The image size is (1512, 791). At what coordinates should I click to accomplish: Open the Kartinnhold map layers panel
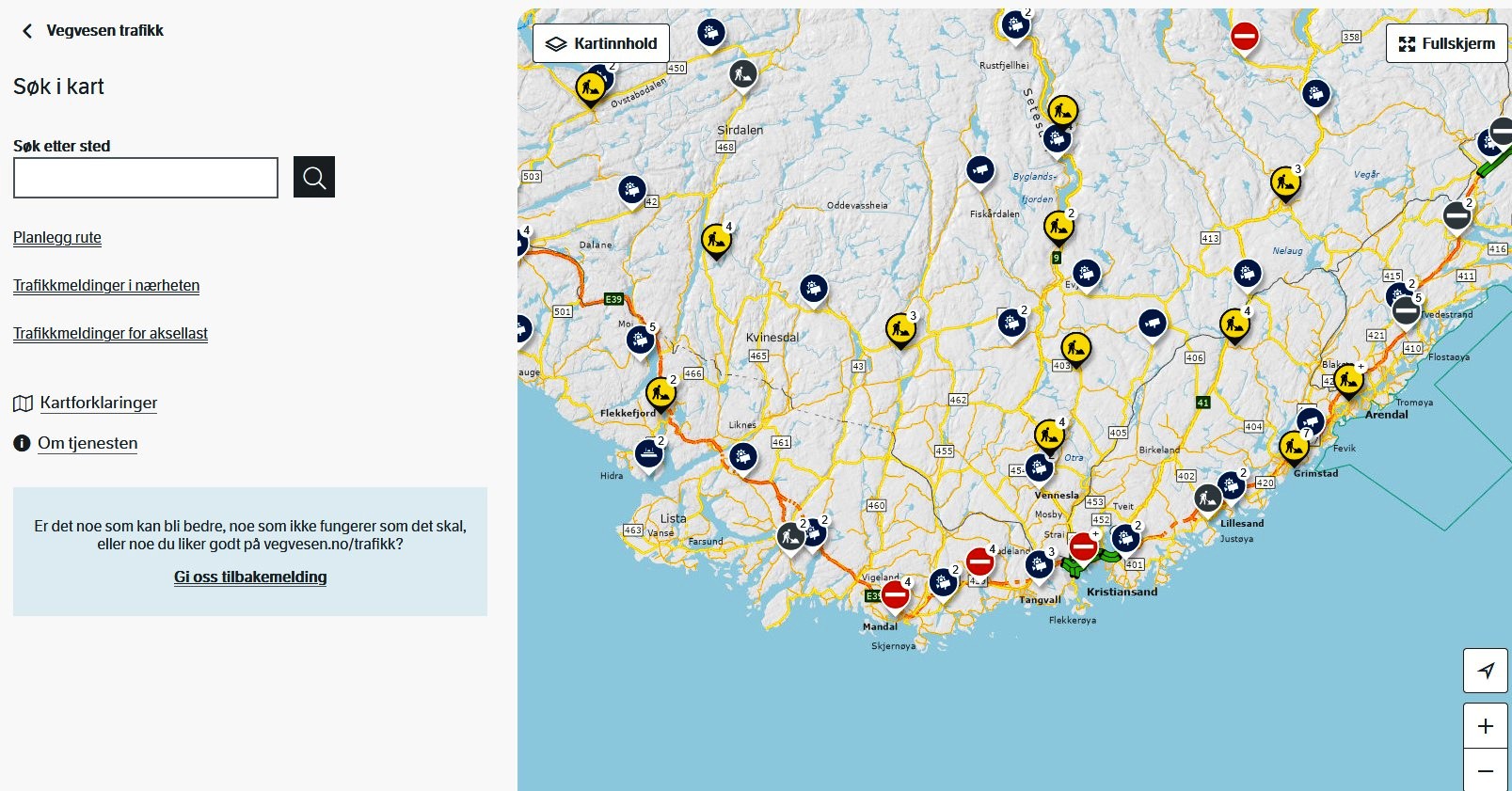(x=601, y=43)
